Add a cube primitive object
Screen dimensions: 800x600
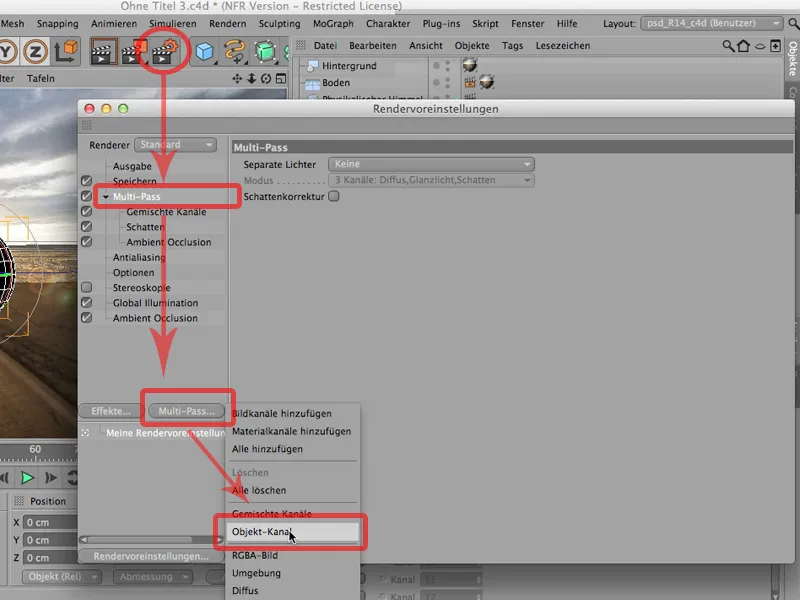(205, 52)
